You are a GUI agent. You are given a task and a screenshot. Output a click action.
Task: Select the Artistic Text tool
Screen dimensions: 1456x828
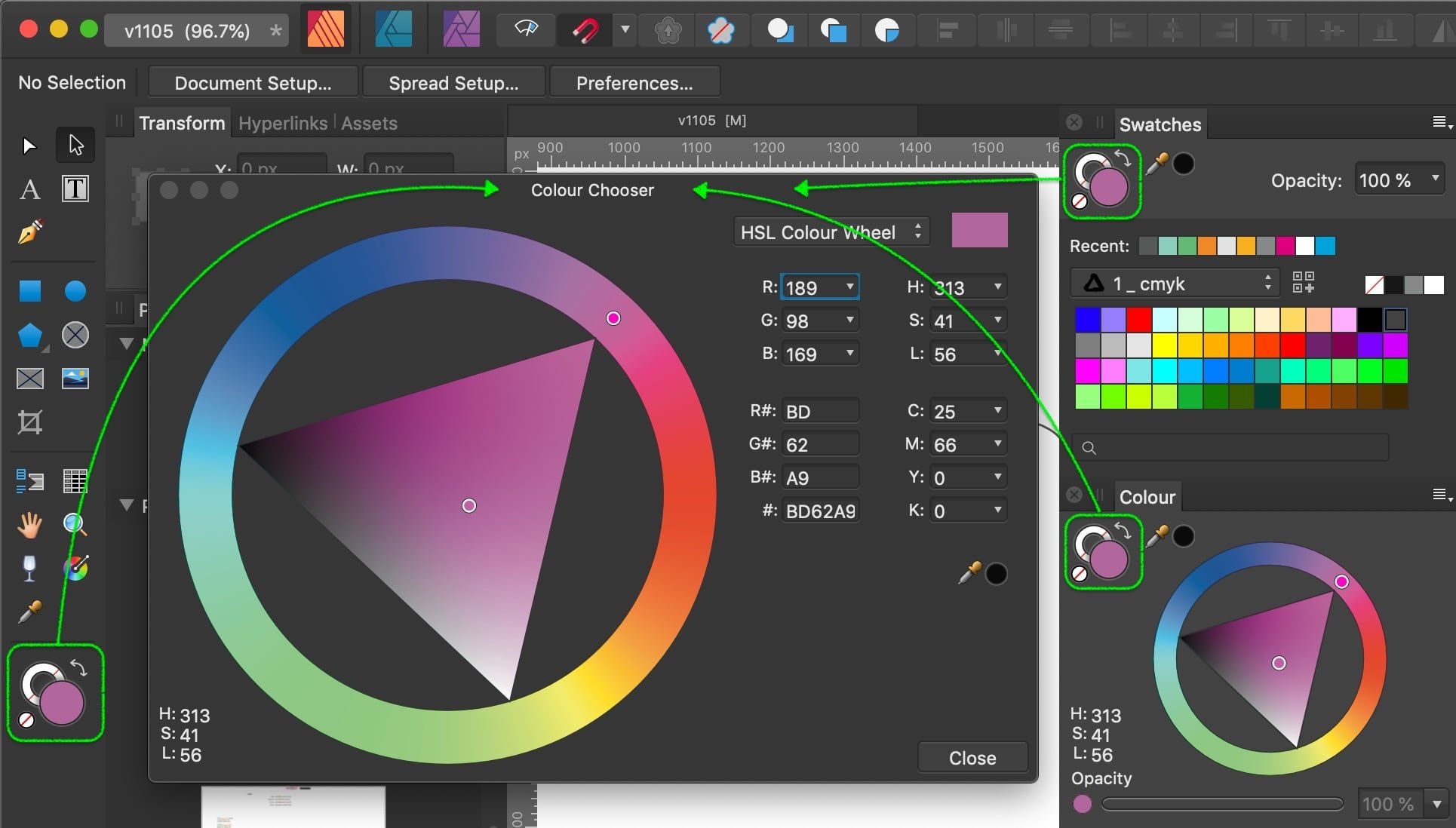pos(30,189)
